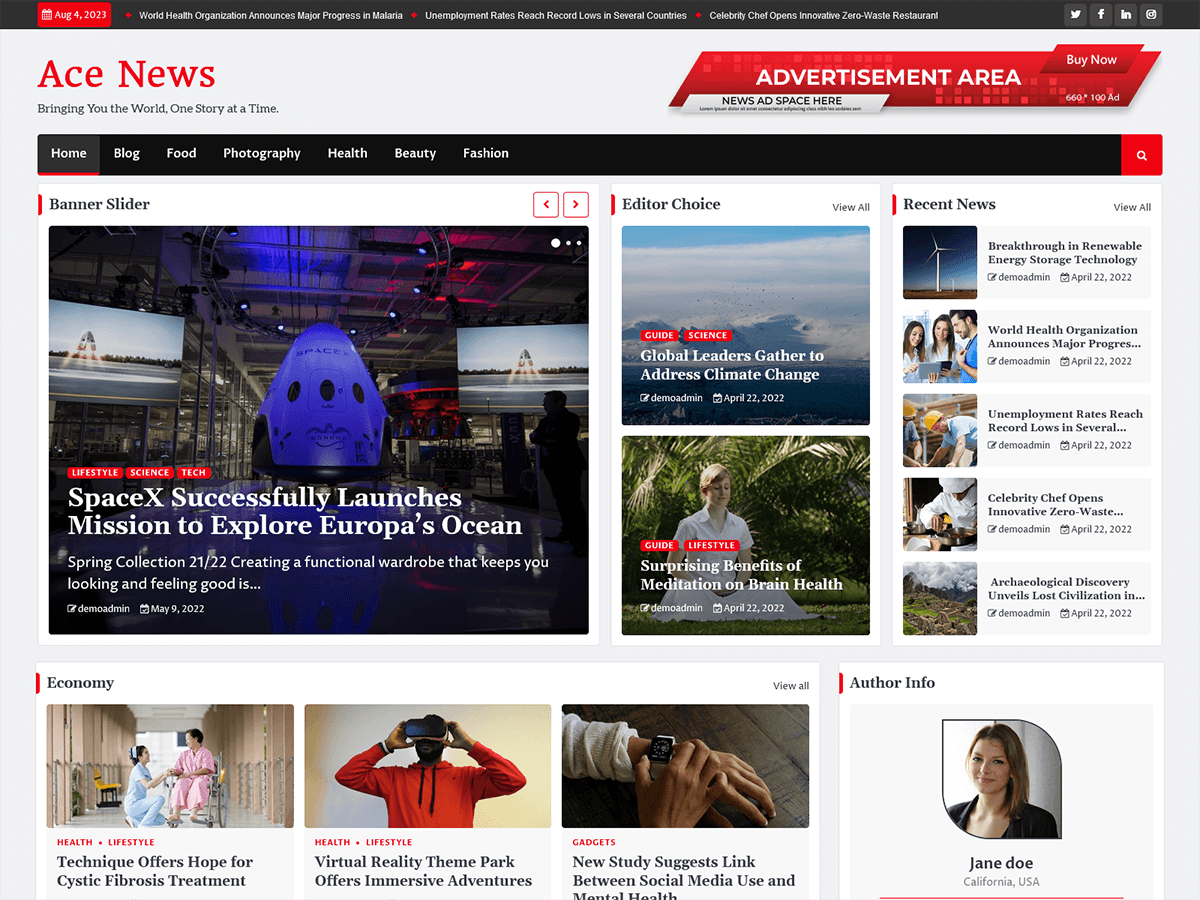Switch to the Photography menu tab
The image size is (1200, 900).
click(262, 154)
